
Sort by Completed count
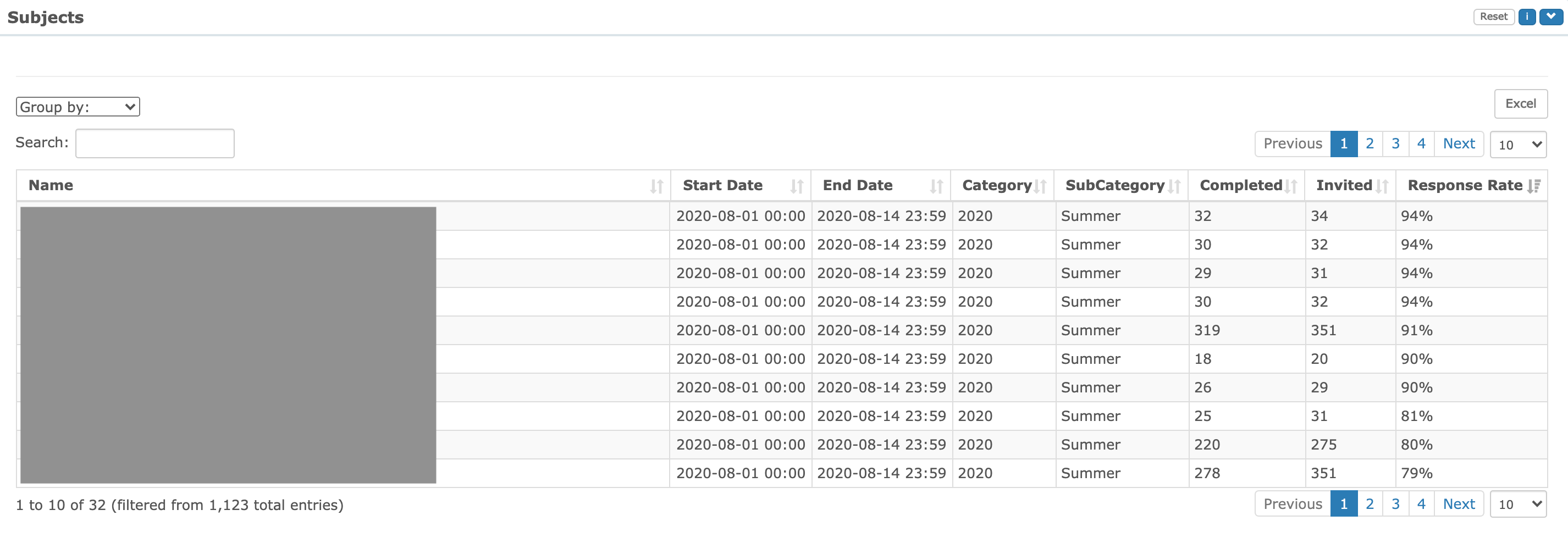click(x=1292, y=187)
